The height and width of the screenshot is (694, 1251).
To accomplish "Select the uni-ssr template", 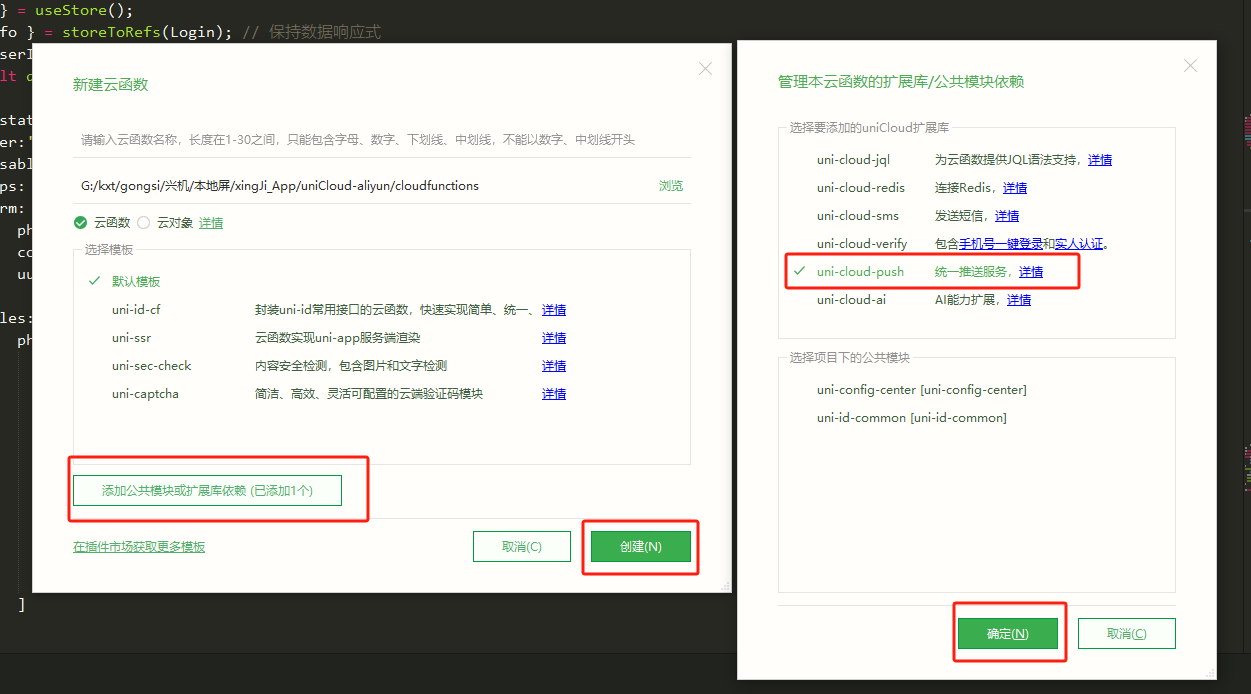I will (x=132, y=338).
